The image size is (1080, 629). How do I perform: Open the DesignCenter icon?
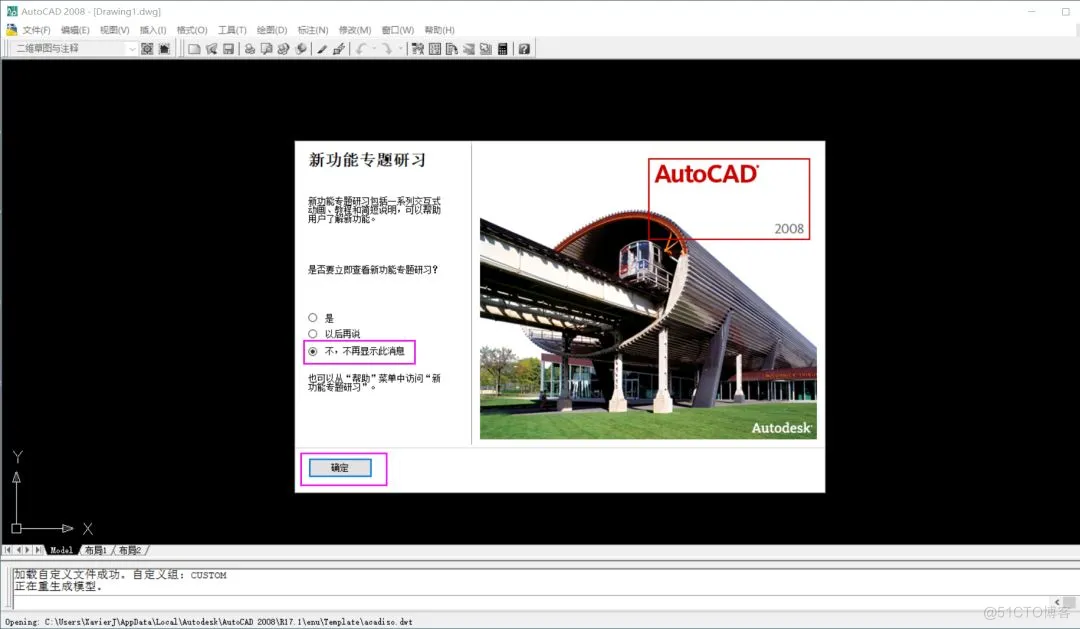click(435, 49)
